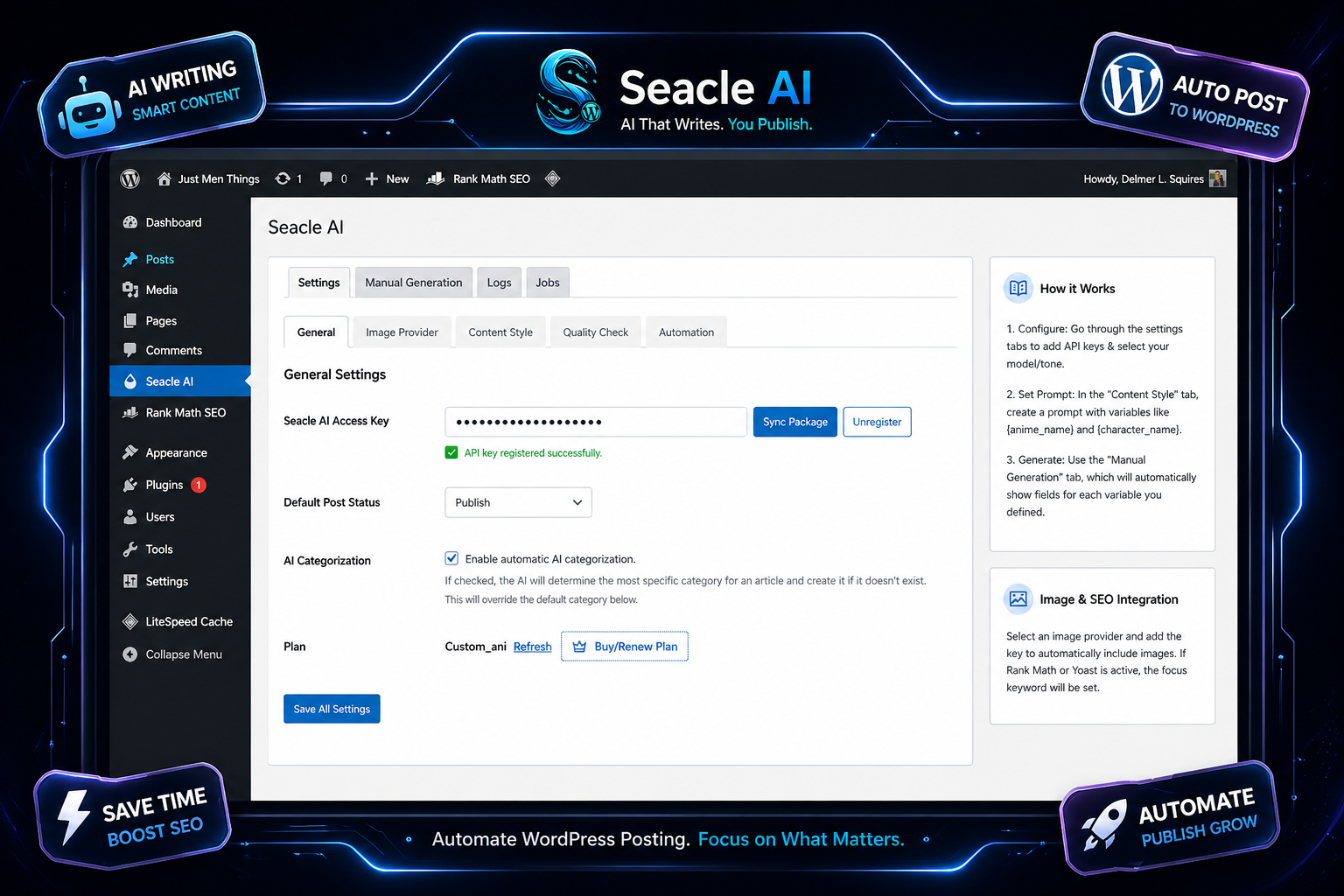Open the updates refresh icon showing 1

point(283,178)
